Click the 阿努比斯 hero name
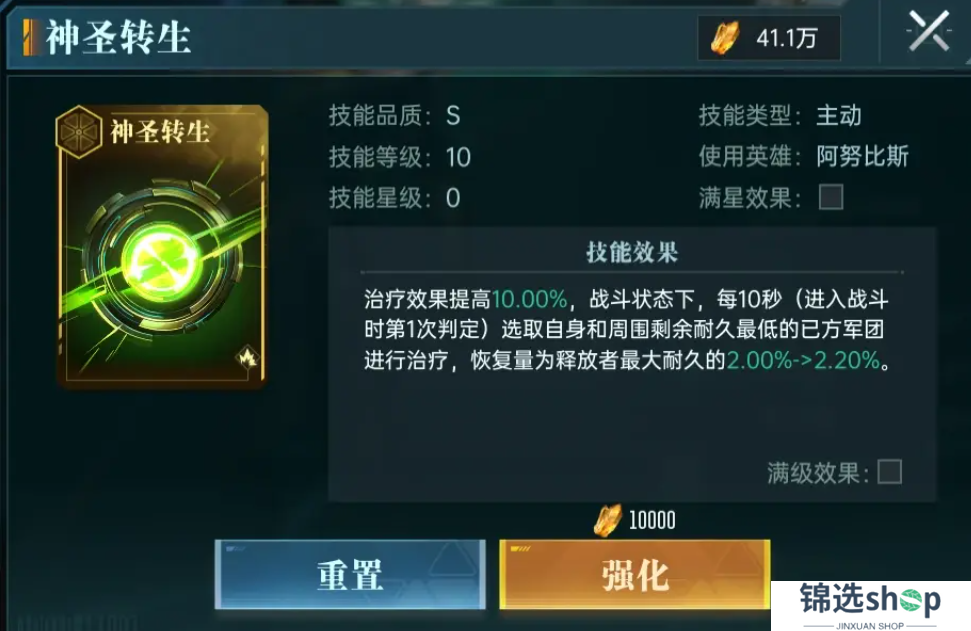The height and width of the screenshot is (631, 971). coord(862,156)
